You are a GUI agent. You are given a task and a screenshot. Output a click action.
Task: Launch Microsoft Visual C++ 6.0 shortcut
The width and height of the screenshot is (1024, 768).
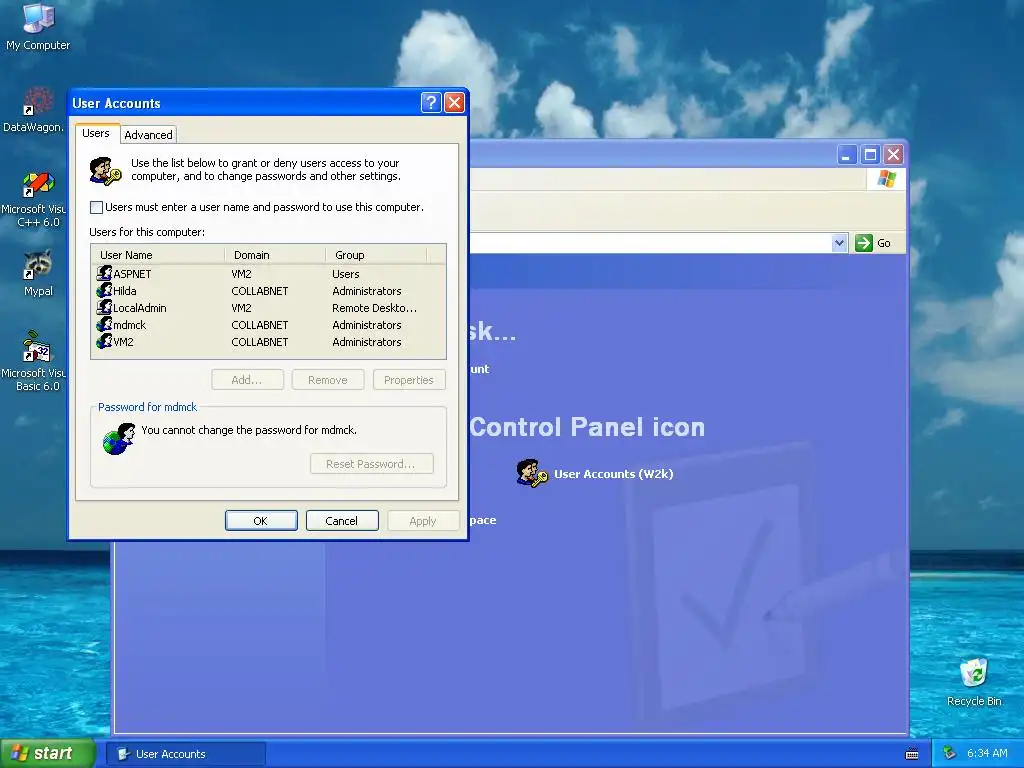[x=34, y=199]
